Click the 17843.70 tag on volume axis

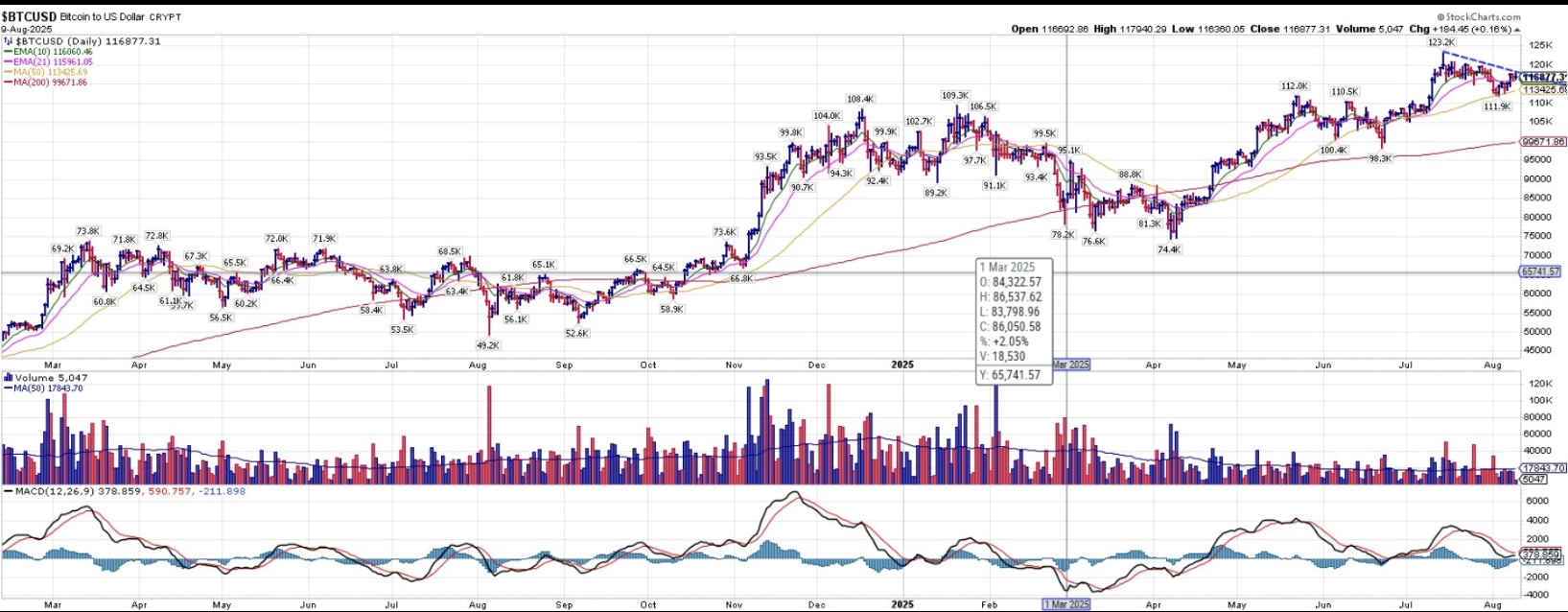click(x=1543, y=469)
